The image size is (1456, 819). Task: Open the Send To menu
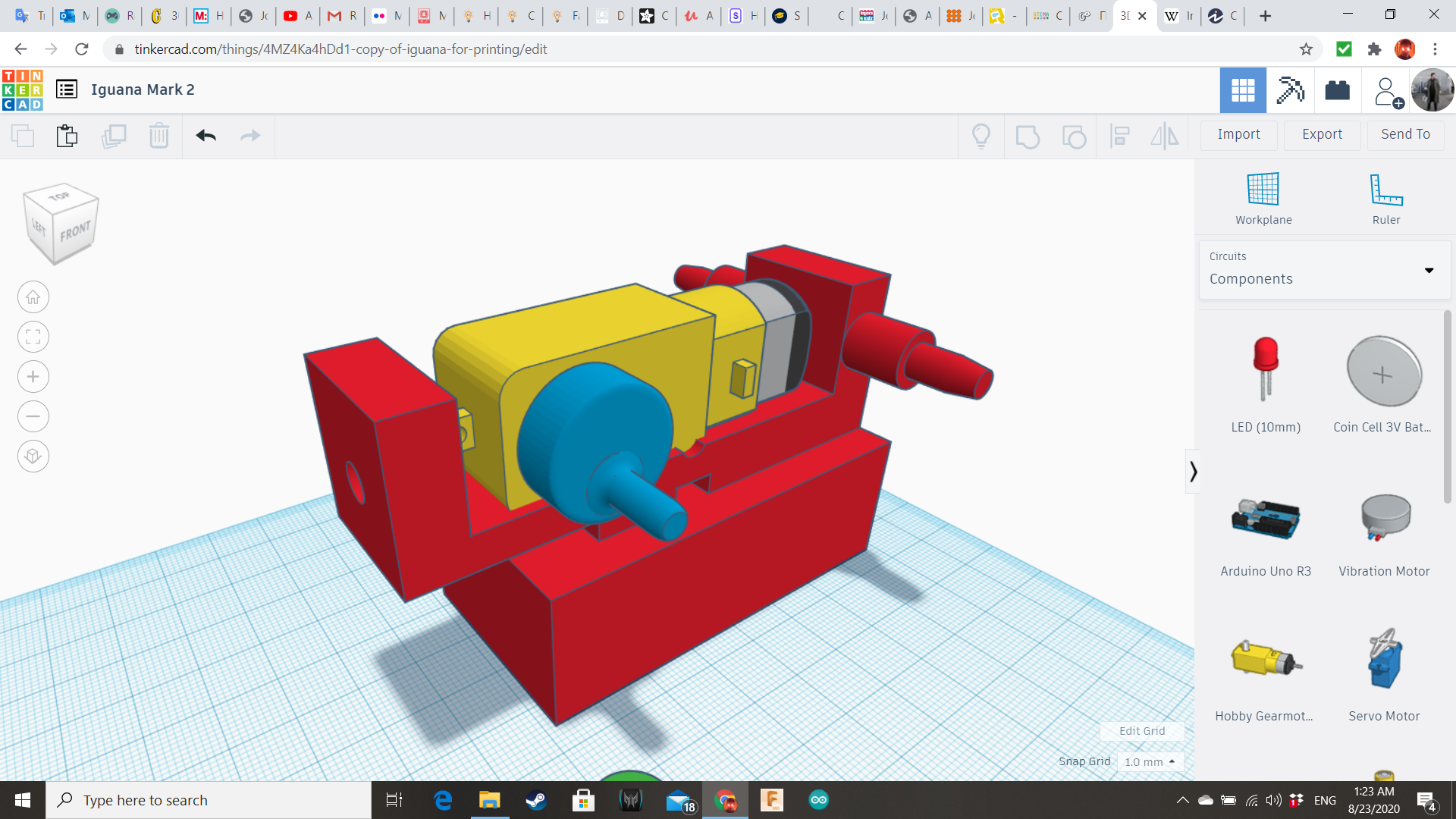1405,134
